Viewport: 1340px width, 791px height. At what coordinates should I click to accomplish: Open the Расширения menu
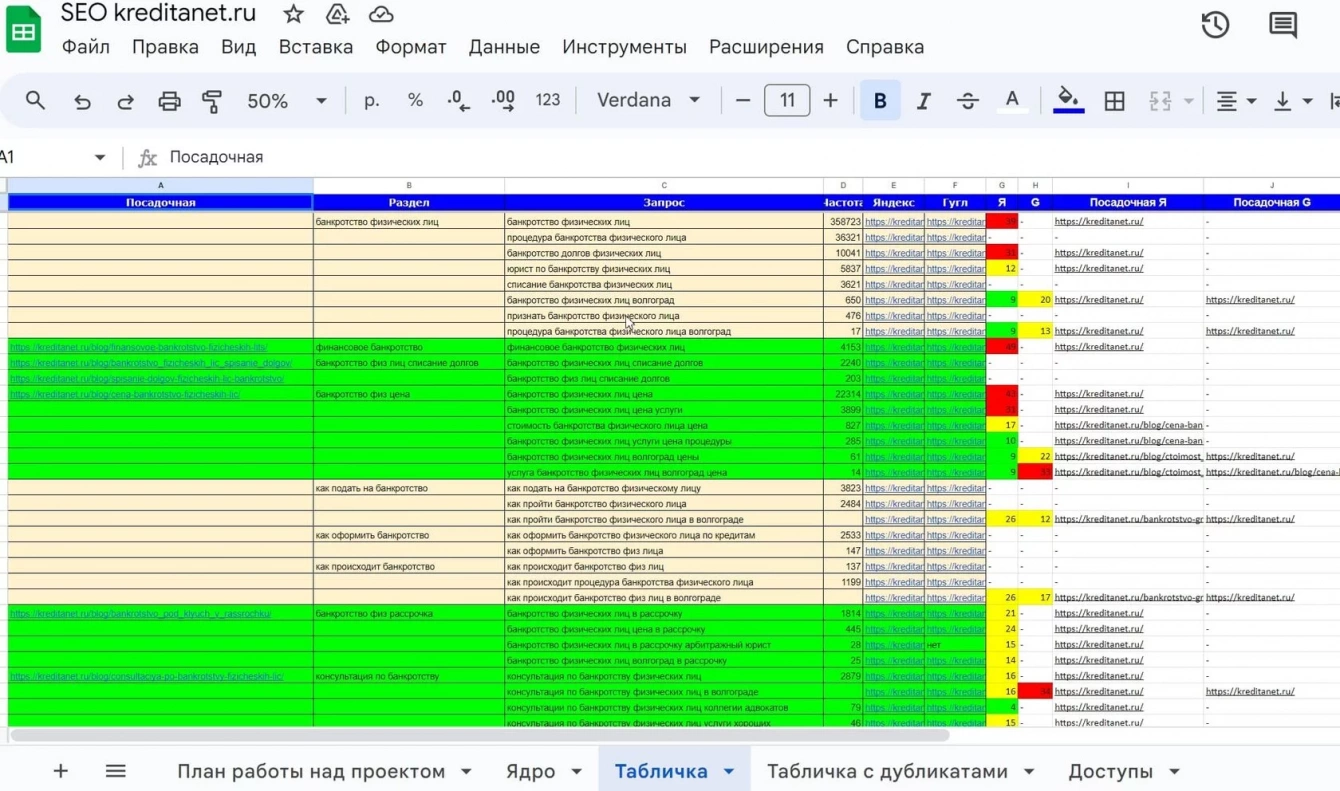(766, 47)
